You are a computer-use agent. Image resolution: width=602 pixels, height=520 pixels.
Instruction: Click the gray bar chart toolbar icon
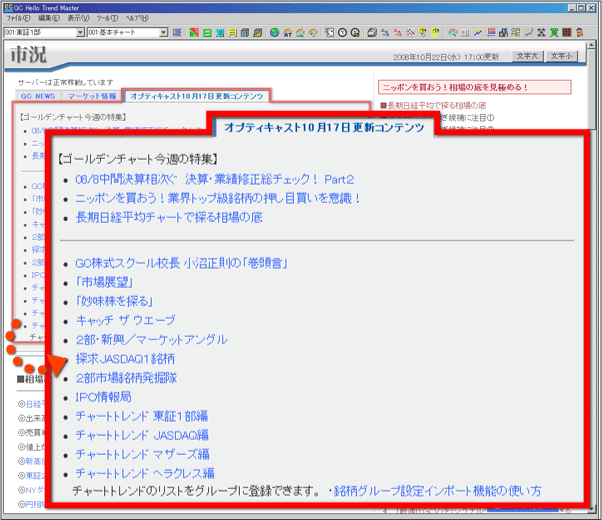coord(465,33)
